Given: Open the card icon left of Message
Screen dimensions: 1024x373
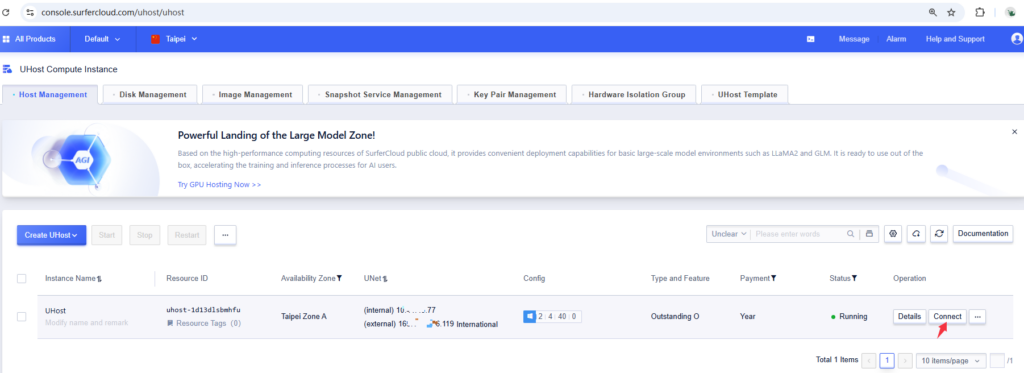Looking at the screenshot, I should pos(810,39).
